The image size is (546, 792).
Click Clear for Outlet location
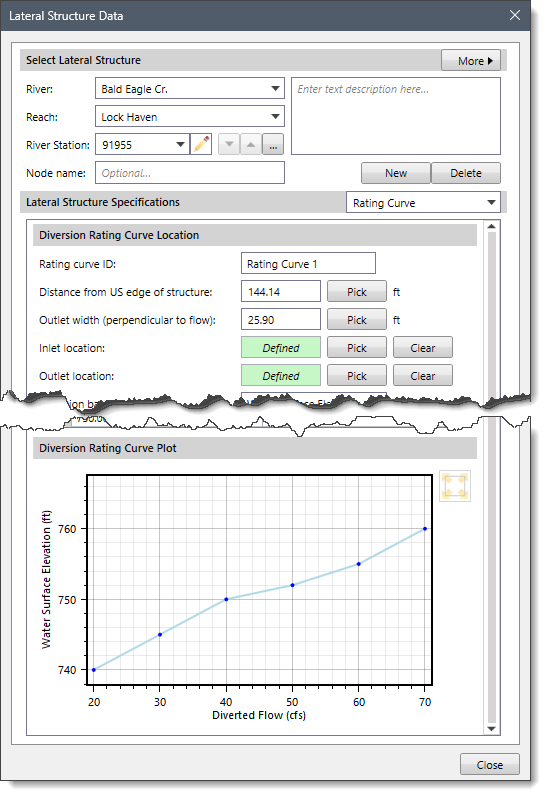423,376
